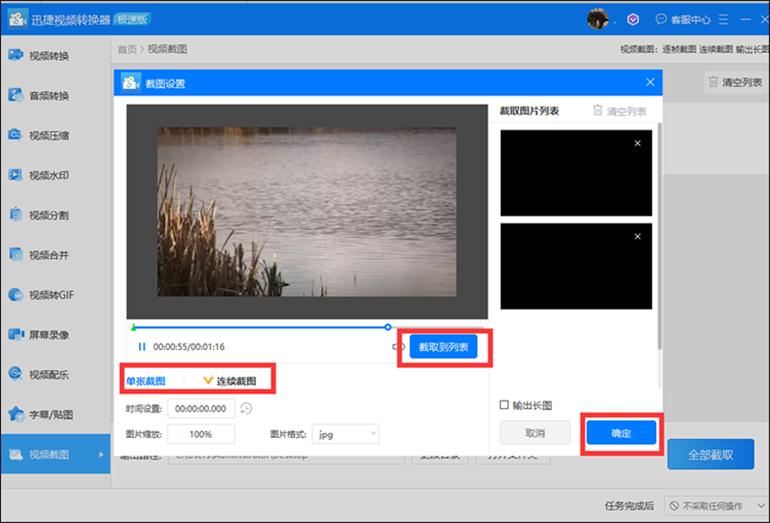The height and width of the screenshot is (523, 770).
Task: Go to 首页 in the breadcrumb
Action: tap(127, 49)
